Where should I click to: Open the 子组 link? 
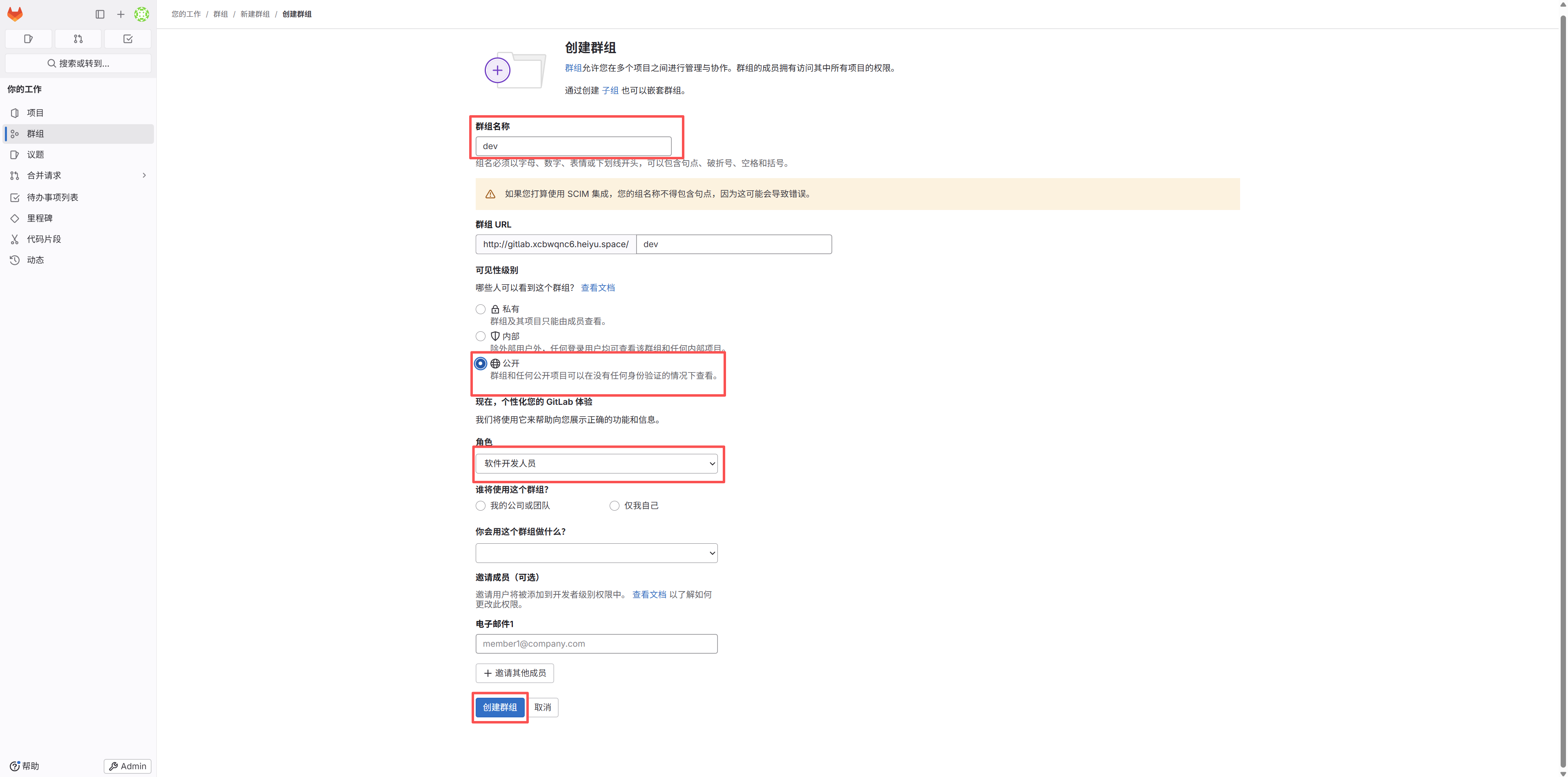point(610,91)
